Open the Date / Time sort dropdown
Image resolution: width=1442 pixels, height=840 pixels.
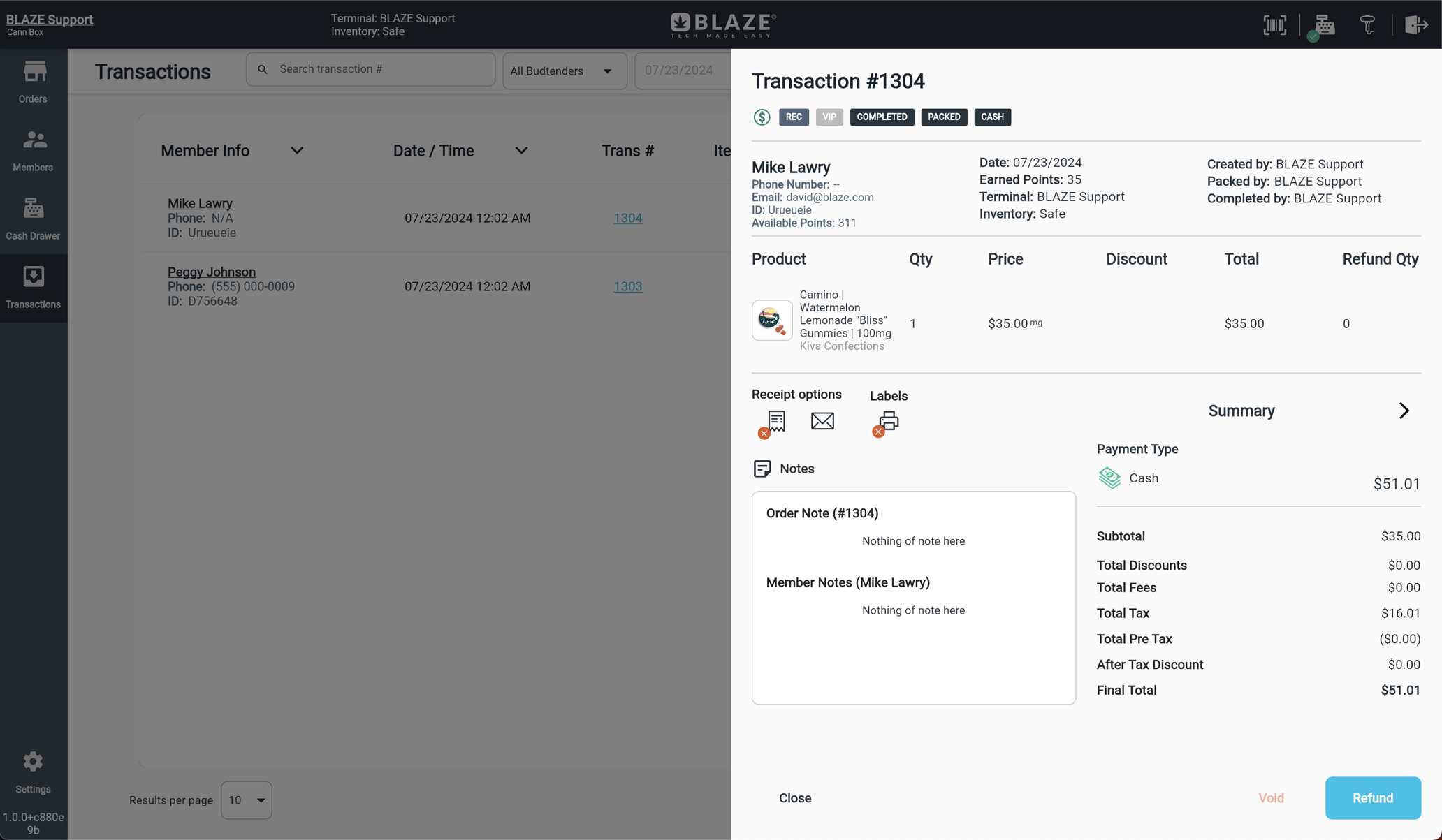click(x=521, y=150)
